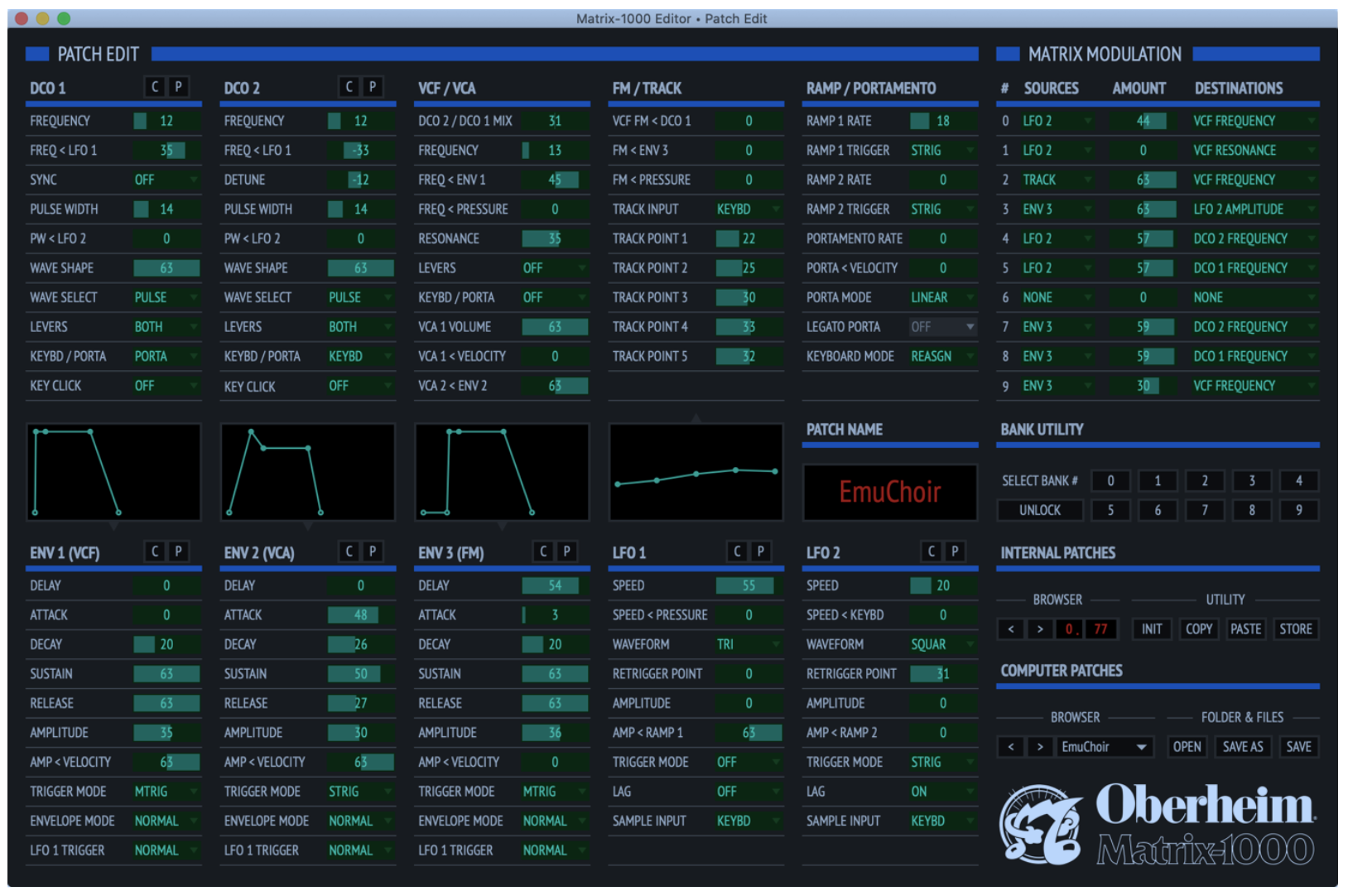Open the VCF / VCA LEVERS dropdown
The image size is (1348, 896).
[555, 268]
